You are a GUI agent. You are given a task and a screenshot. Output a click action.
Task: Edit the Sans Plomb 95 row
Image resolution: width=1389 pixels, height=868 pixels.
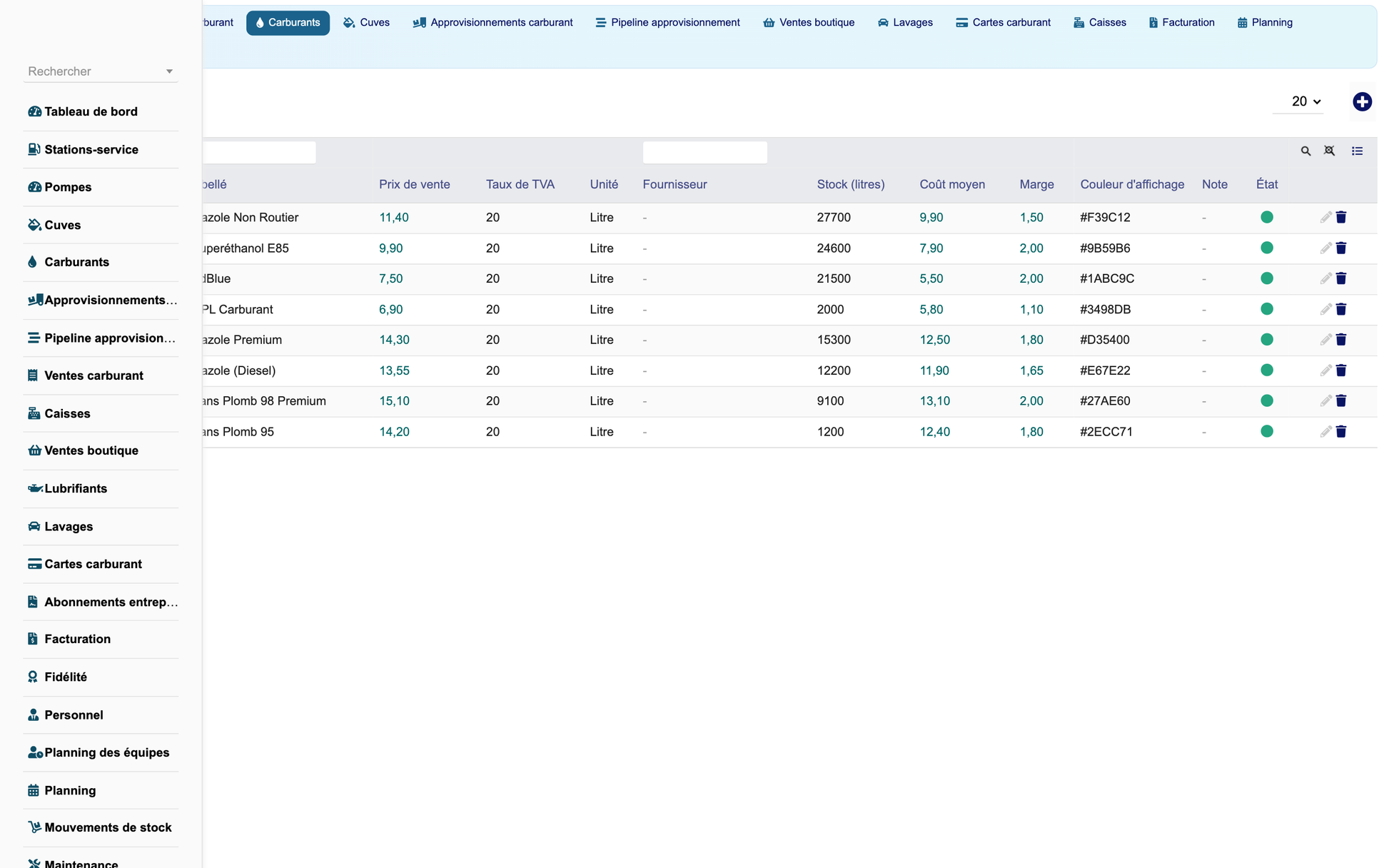coord(1325,432)
